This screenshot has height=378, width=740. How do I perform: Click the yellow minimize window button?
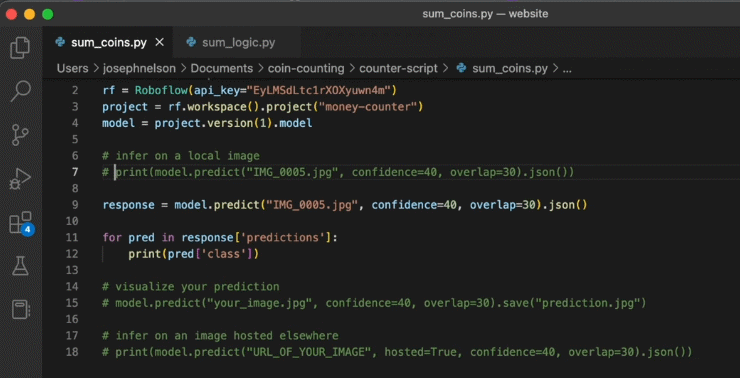tap(29, 14)
